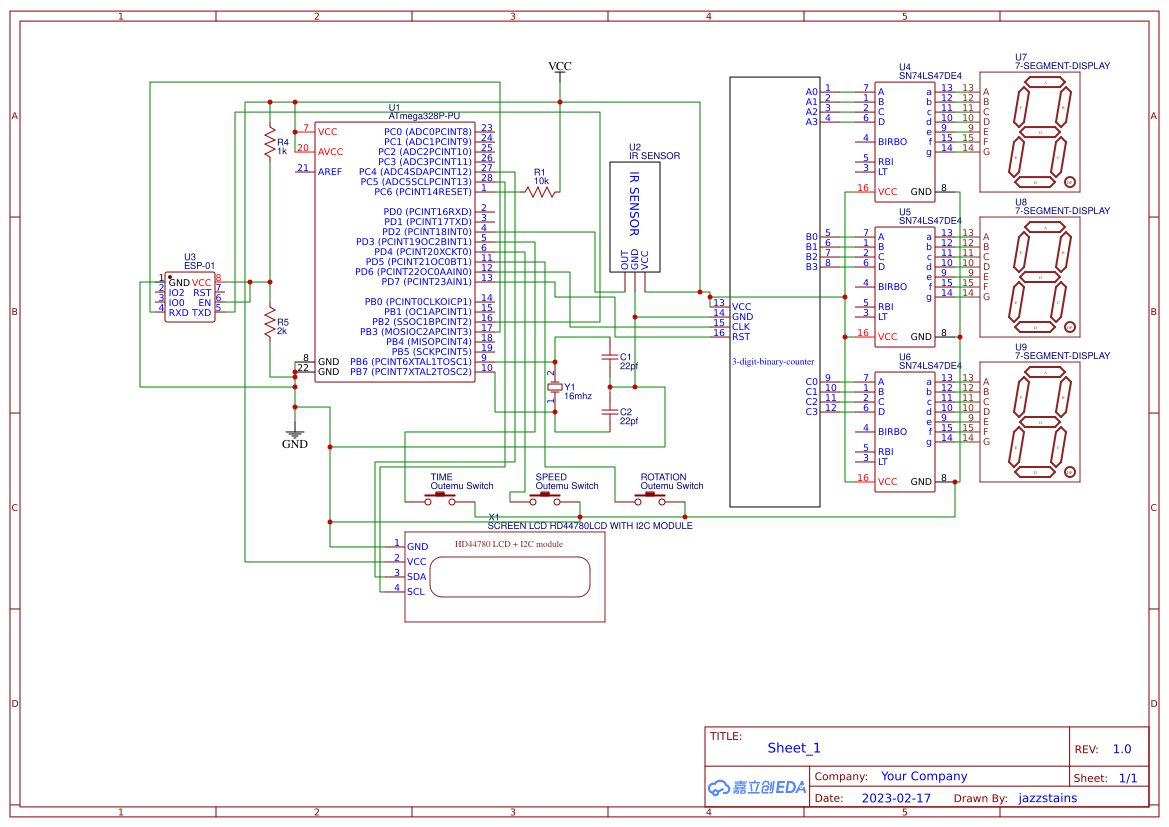The width and height of the screenshot is (1169, 827).
Task: Select capacitor C2 22pf symbol
Action: (610, 412)
